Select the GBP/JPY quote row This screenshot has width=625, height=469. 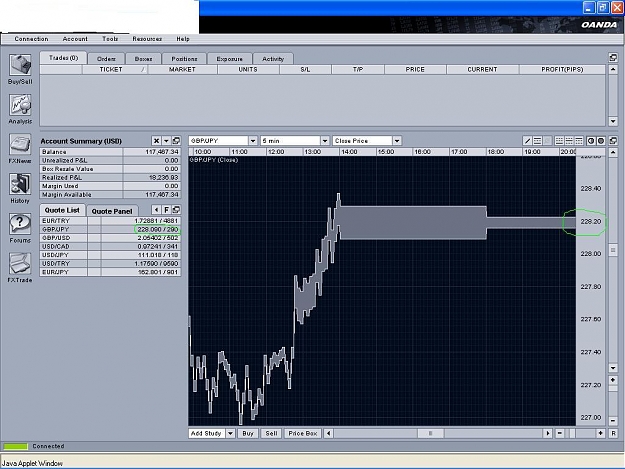(x=110, y=230)
